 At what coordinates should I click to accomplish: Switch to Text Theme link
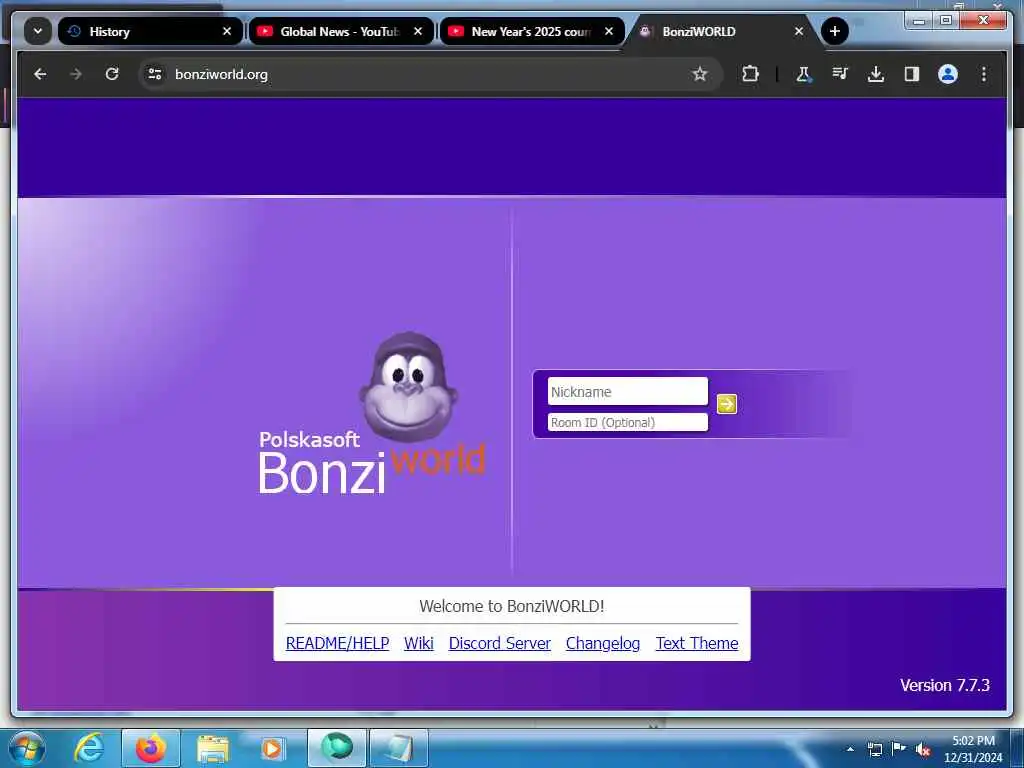pos(697,643)
